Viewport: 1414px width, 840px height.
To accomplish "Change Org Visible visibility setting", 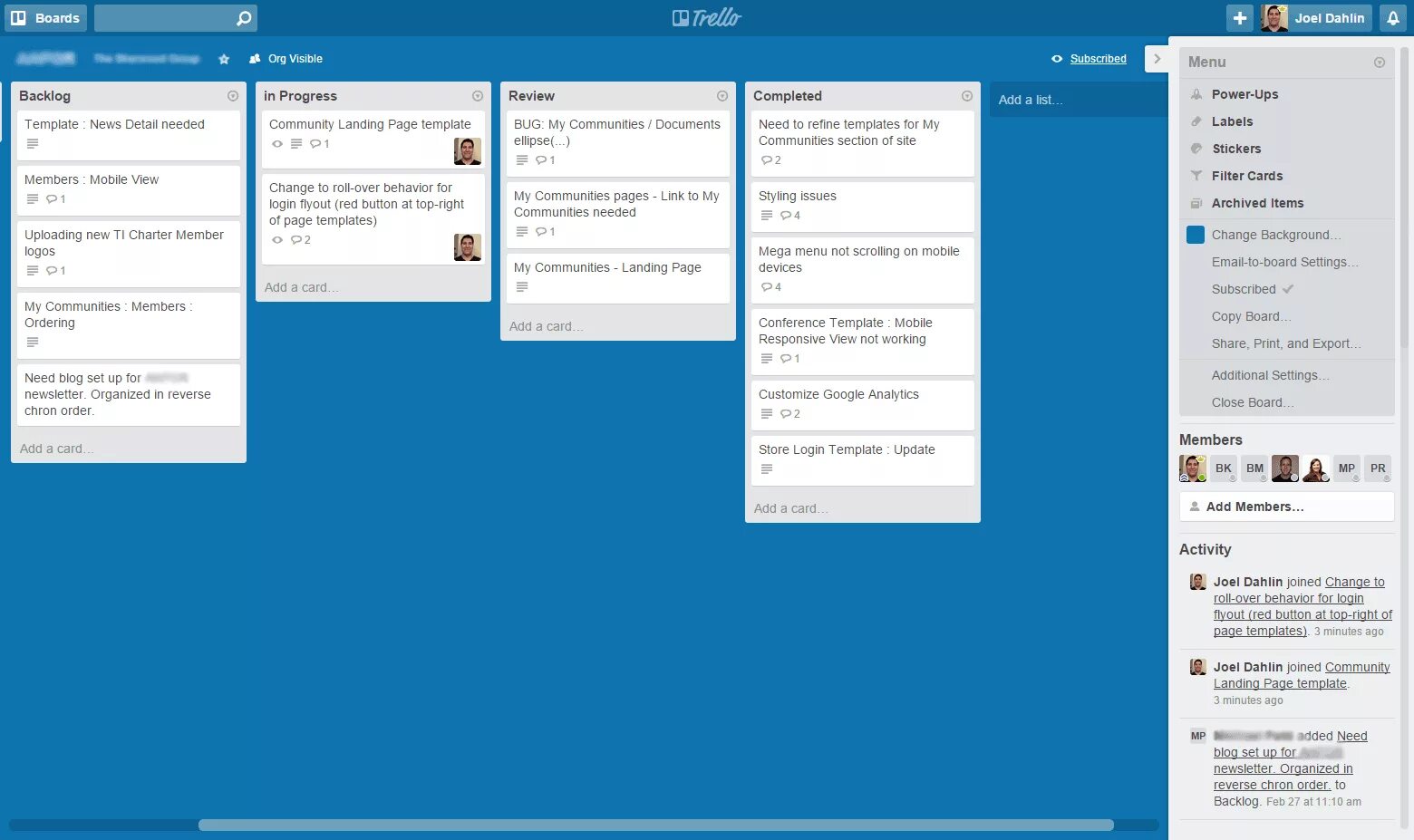I will [286, 59].
